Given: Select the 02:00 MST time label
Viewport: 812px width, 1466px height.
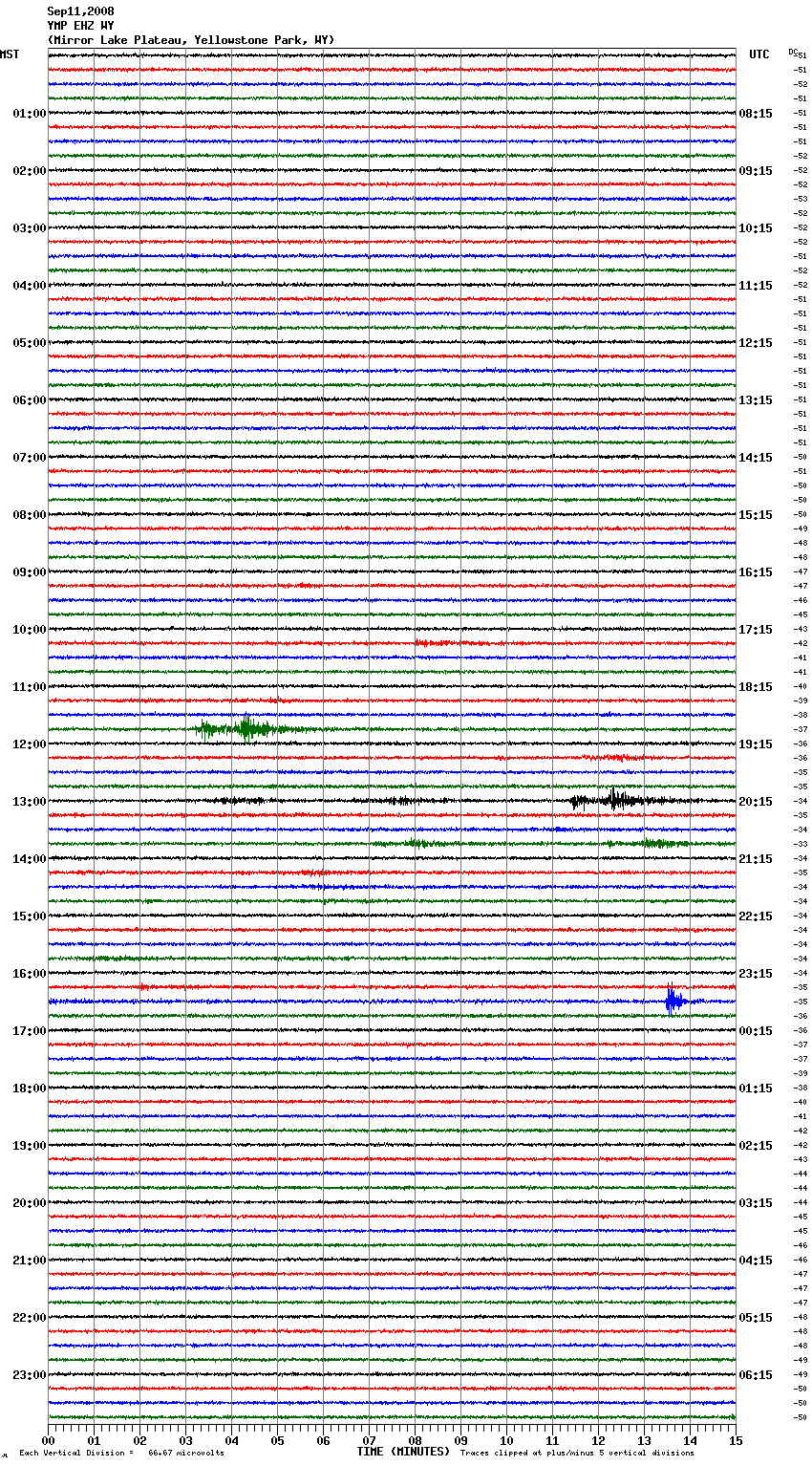Looking at the screenshot, I should (30, 171).
